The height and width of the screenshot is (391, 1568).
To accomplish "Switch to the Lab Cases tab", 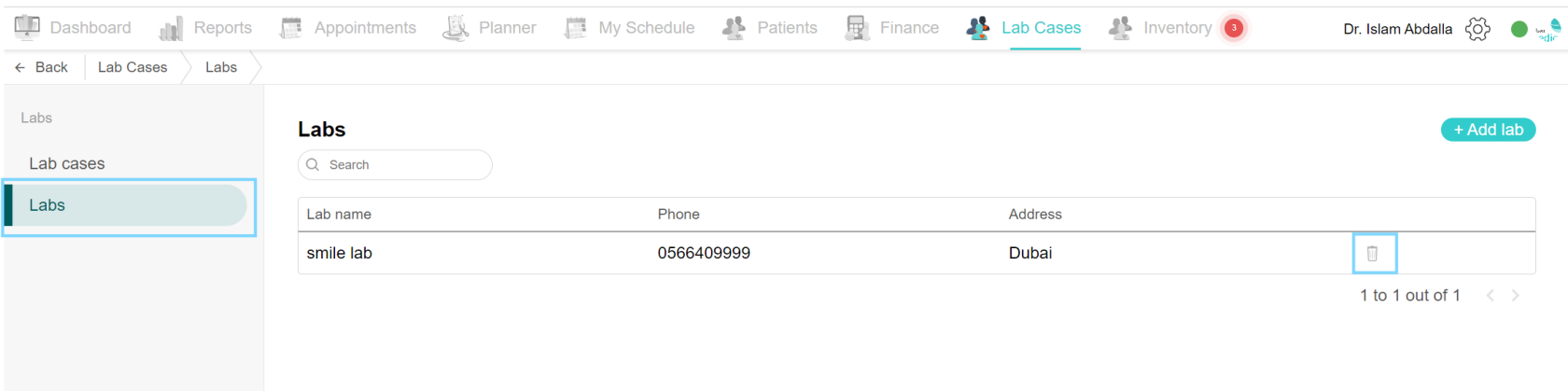I will (1041, 28).
